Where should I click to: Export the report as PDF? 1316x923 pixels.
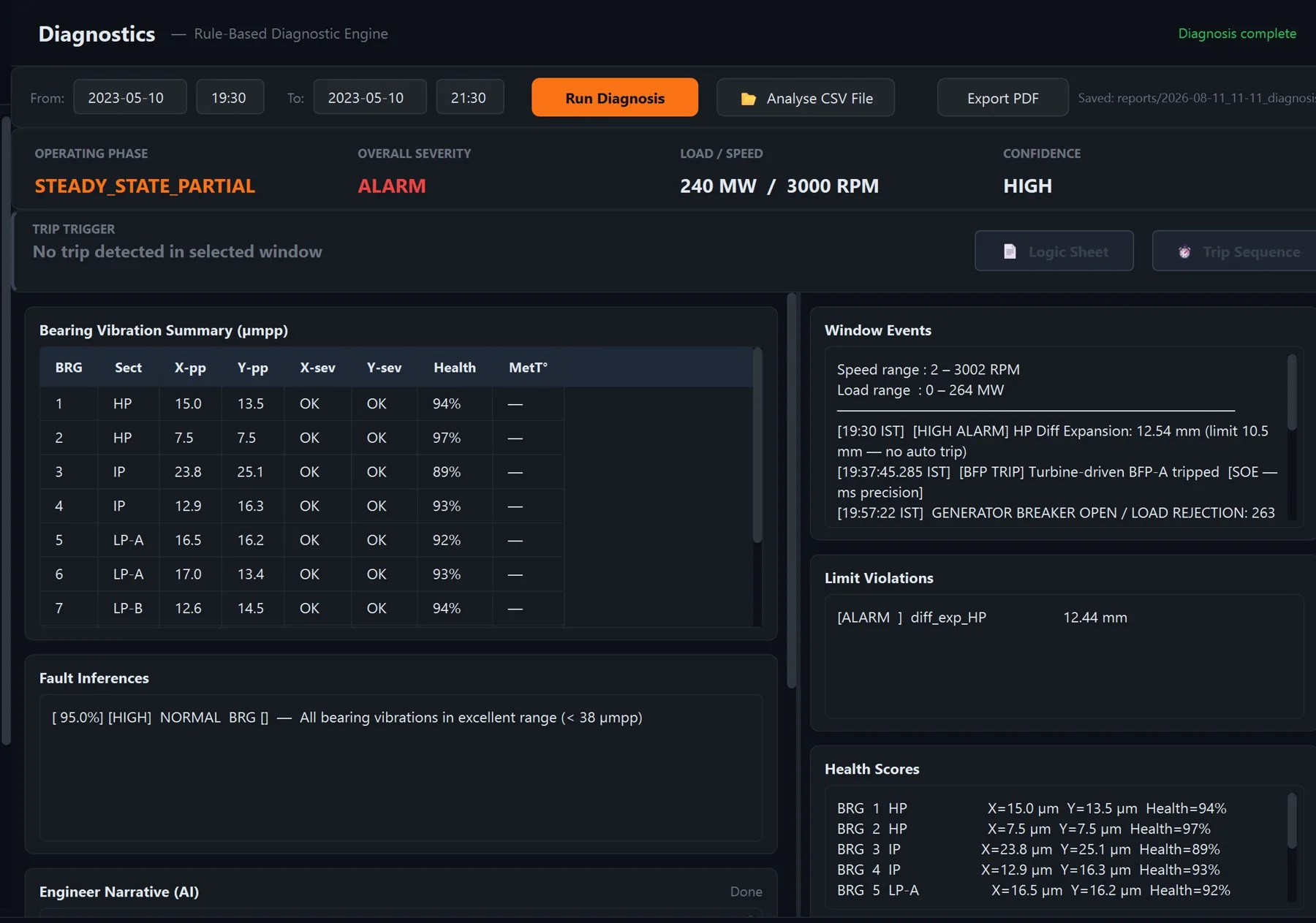(x=1002, y=97)
